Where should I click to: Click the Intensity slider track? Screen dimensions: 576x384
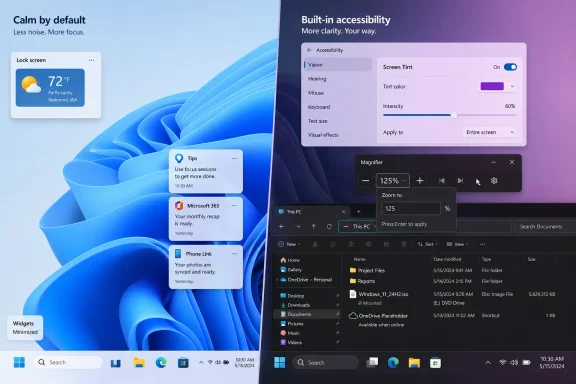click(x=450, y=115)
